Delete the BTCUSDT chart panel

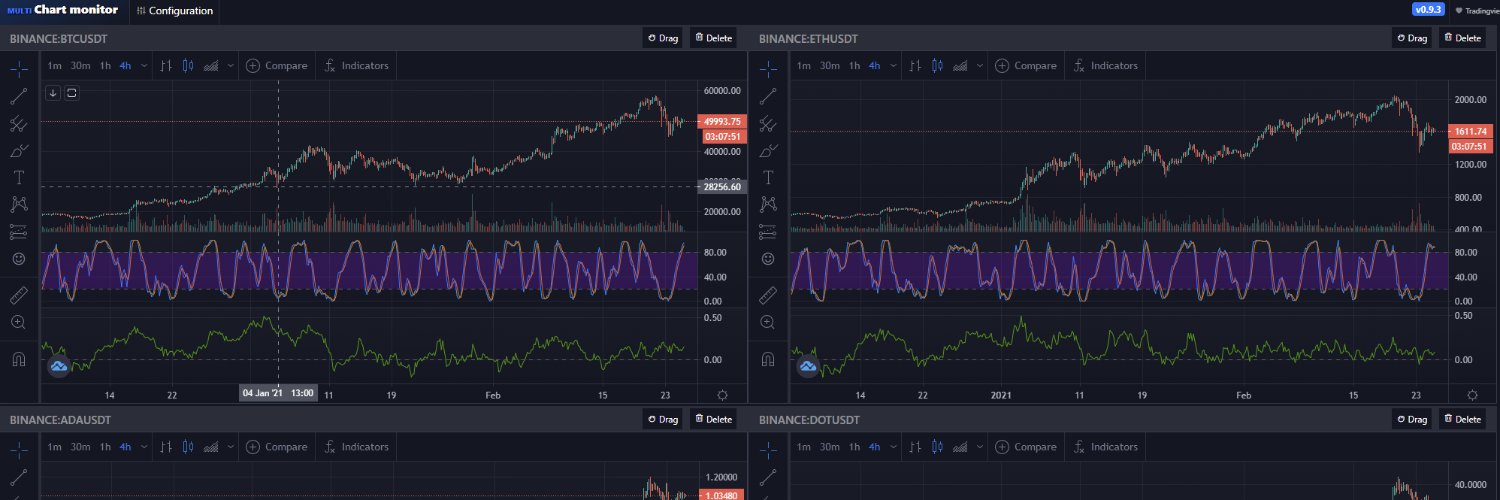coord(713,38)
